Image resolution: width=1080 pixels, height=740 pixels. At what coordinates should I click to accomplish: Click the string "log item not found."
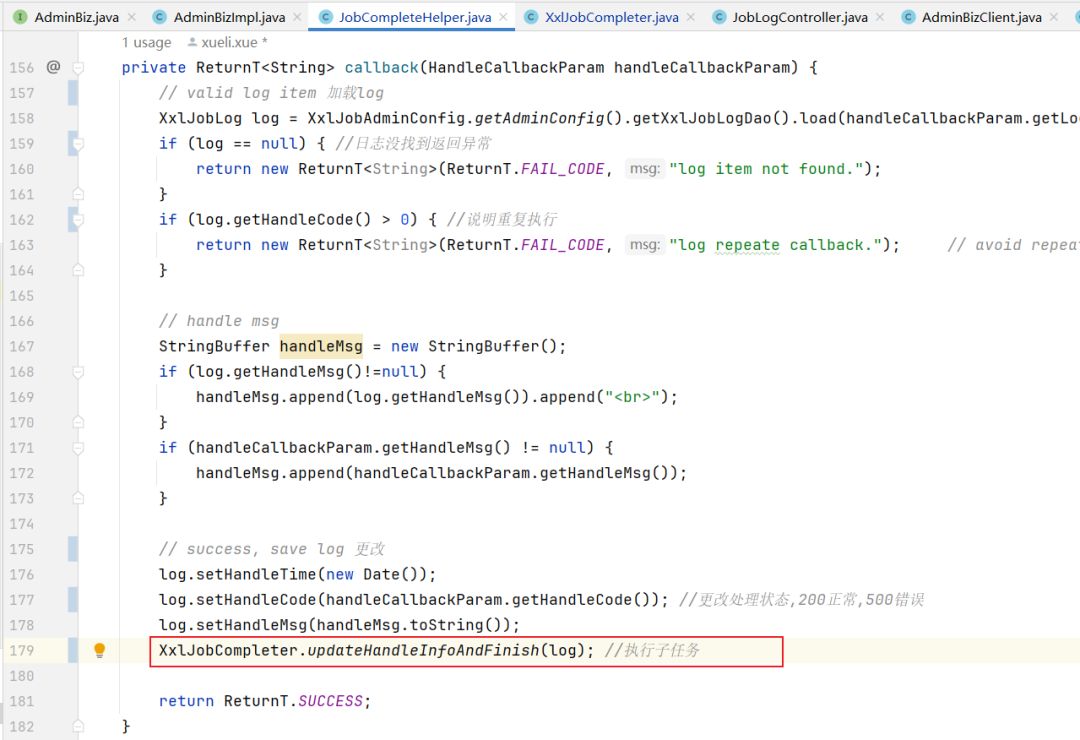tap(766, 169)
